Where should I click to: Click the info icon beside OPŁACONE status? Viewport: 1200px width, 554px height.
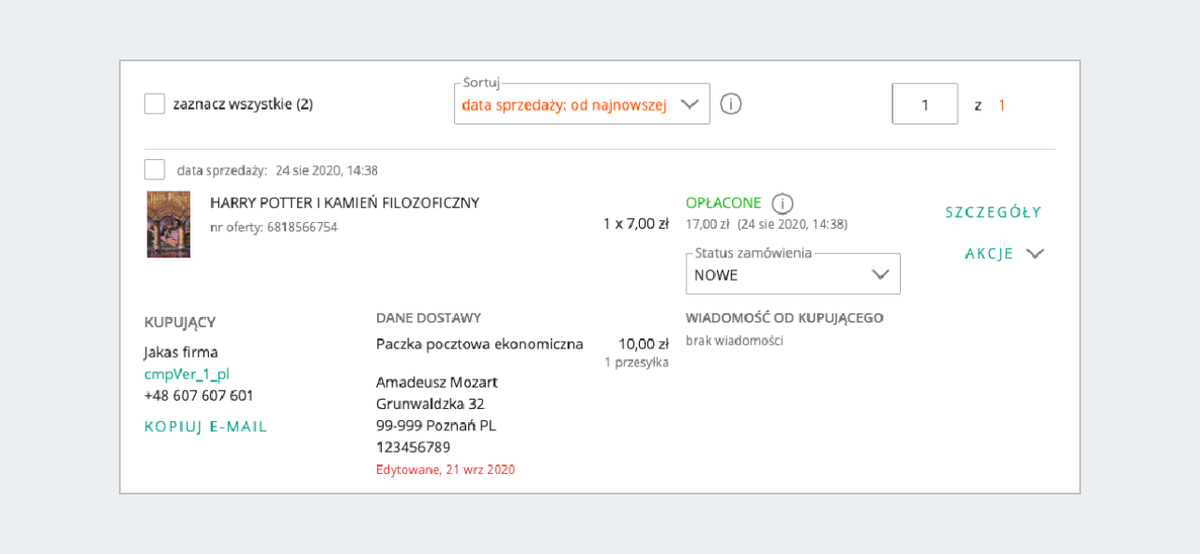click(x=783, y=203)
